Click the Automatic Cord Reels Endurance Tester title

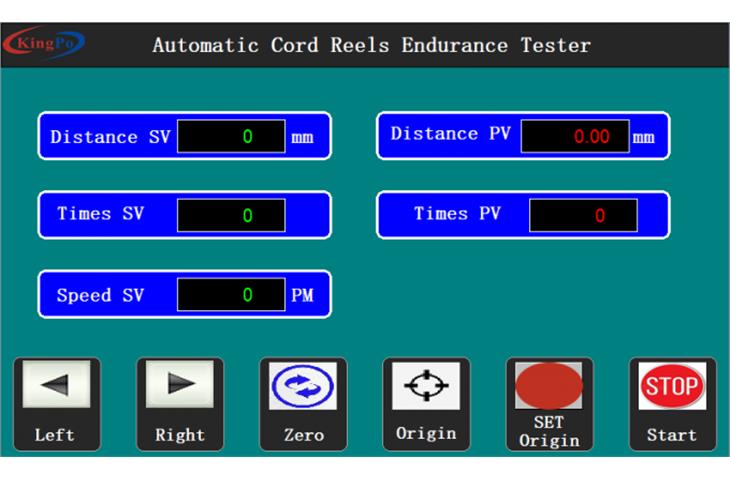[371, 46]
